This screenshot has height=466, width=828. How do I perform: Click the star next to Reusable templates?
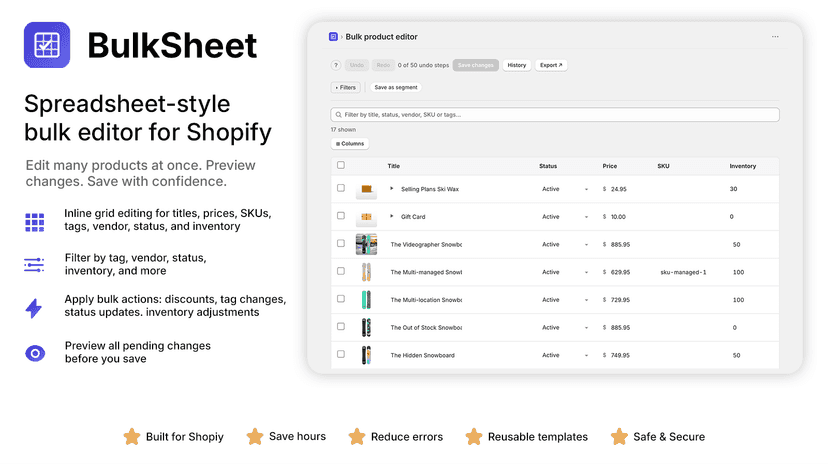click(474, 436)
